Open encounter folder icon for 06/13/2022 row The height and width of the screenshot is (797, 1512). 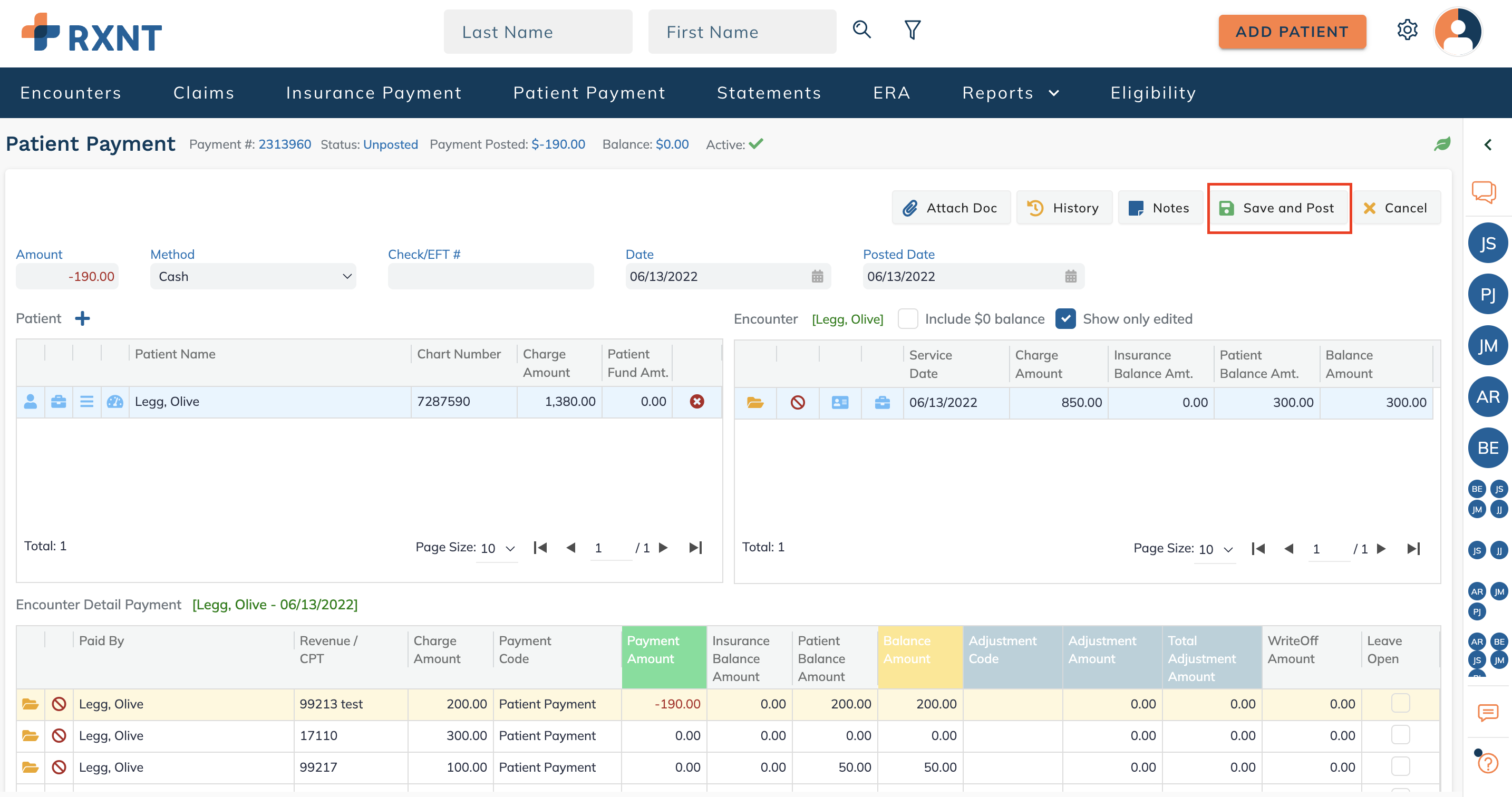[755, 403]
